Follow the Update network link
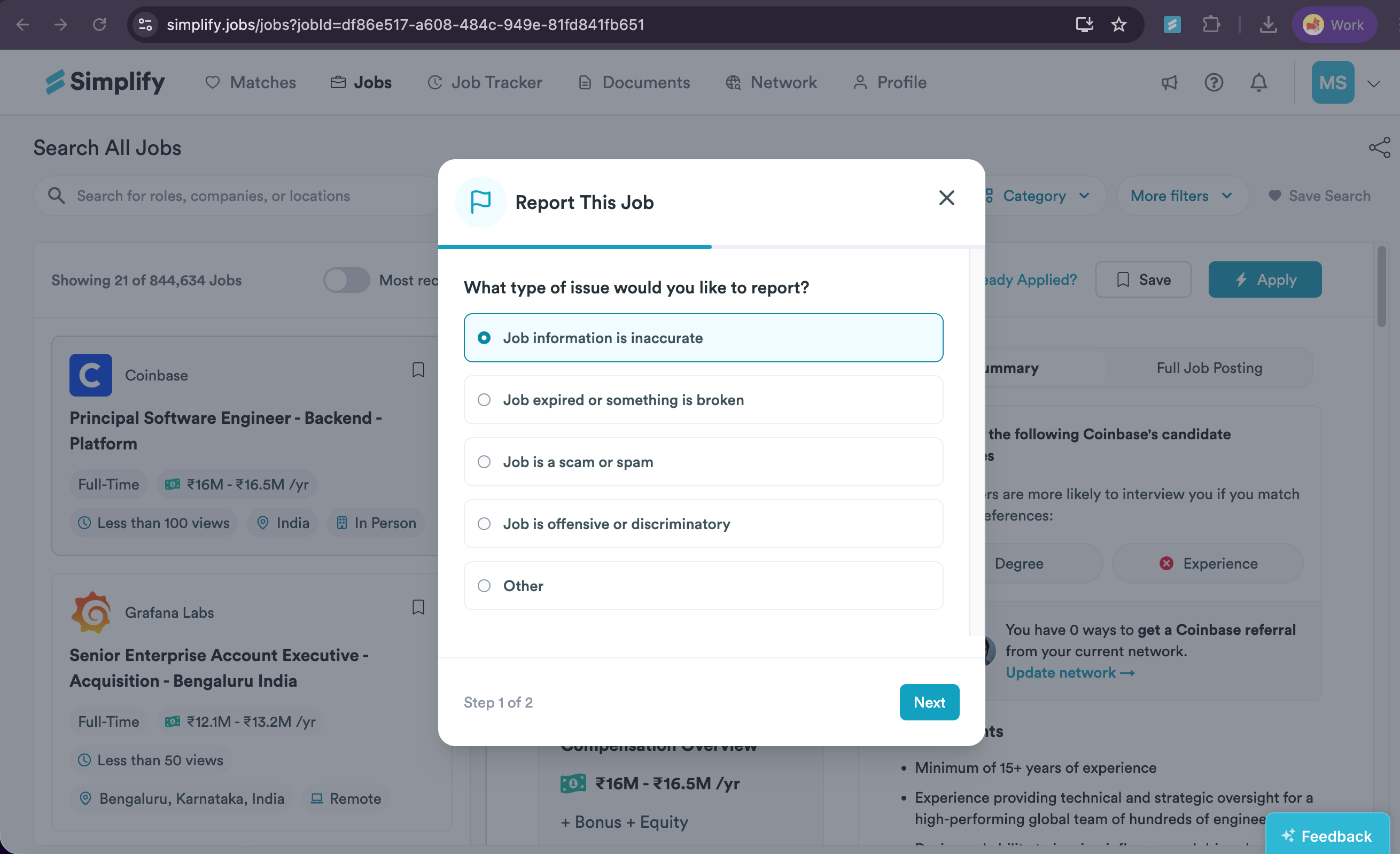 pyautogui.click(x=1069, y=672)
